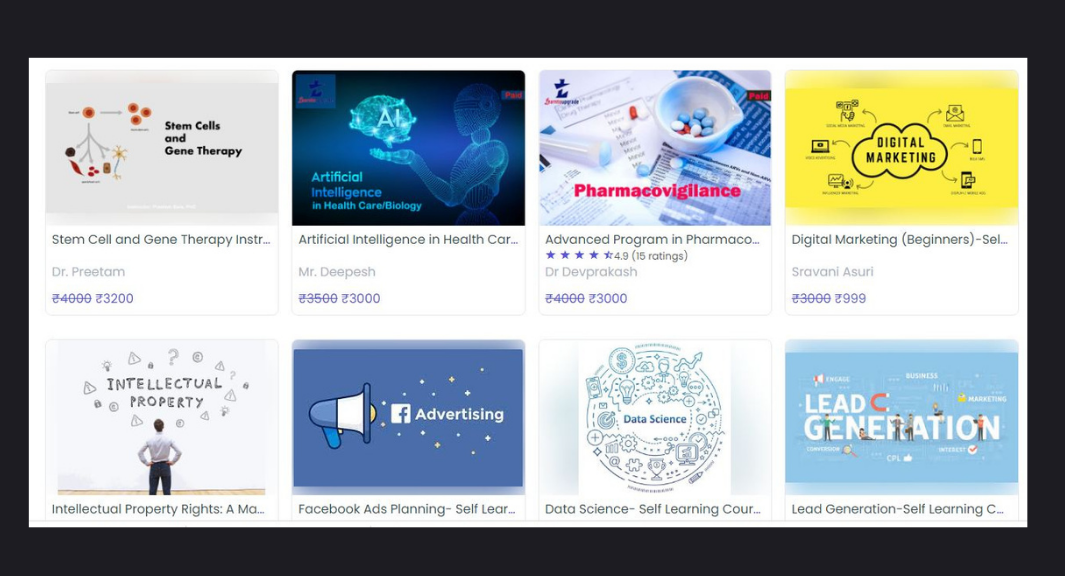Select instructor name Dr. Preetam

[x=88, y=272]
